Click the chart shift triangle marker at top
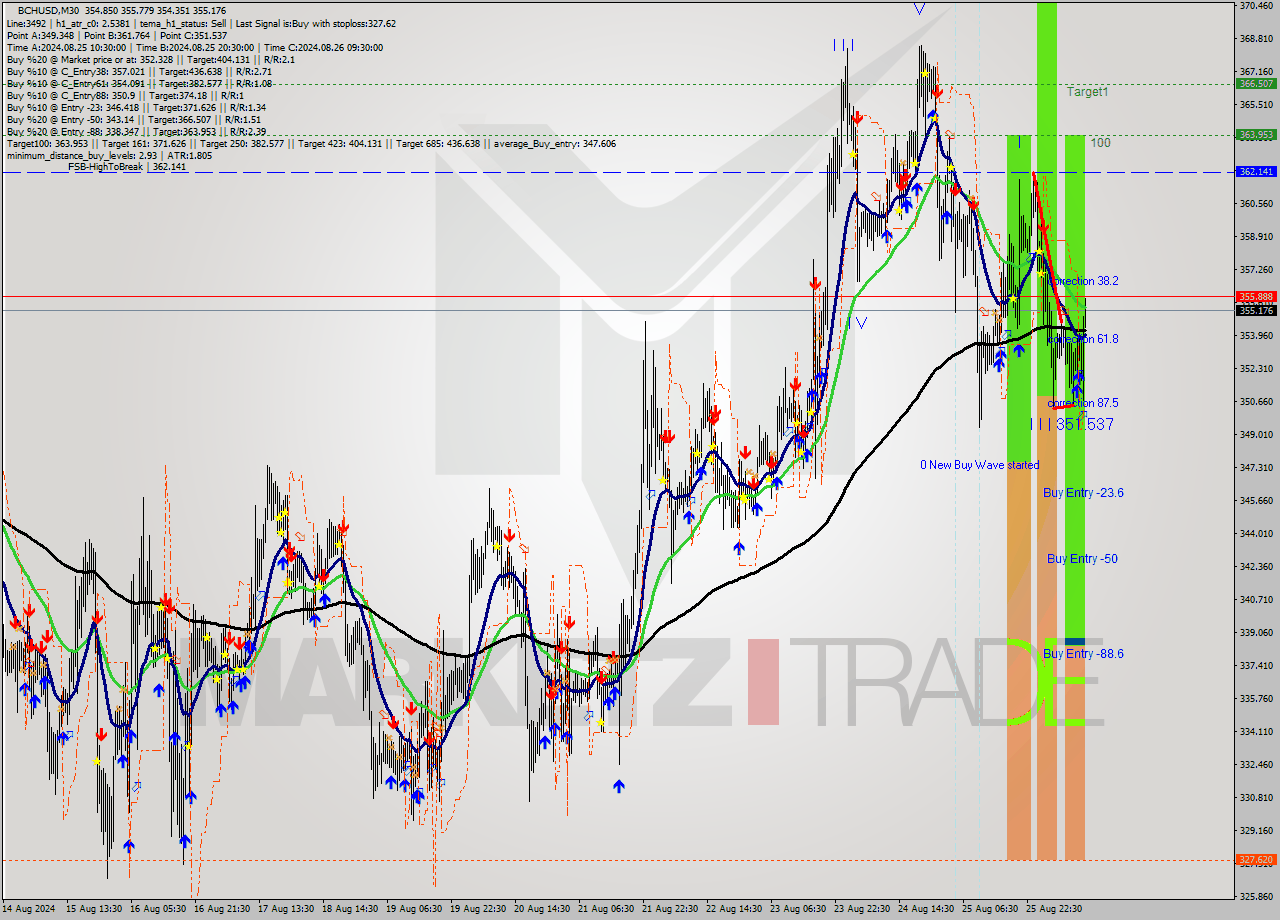 tap(918, 9)
